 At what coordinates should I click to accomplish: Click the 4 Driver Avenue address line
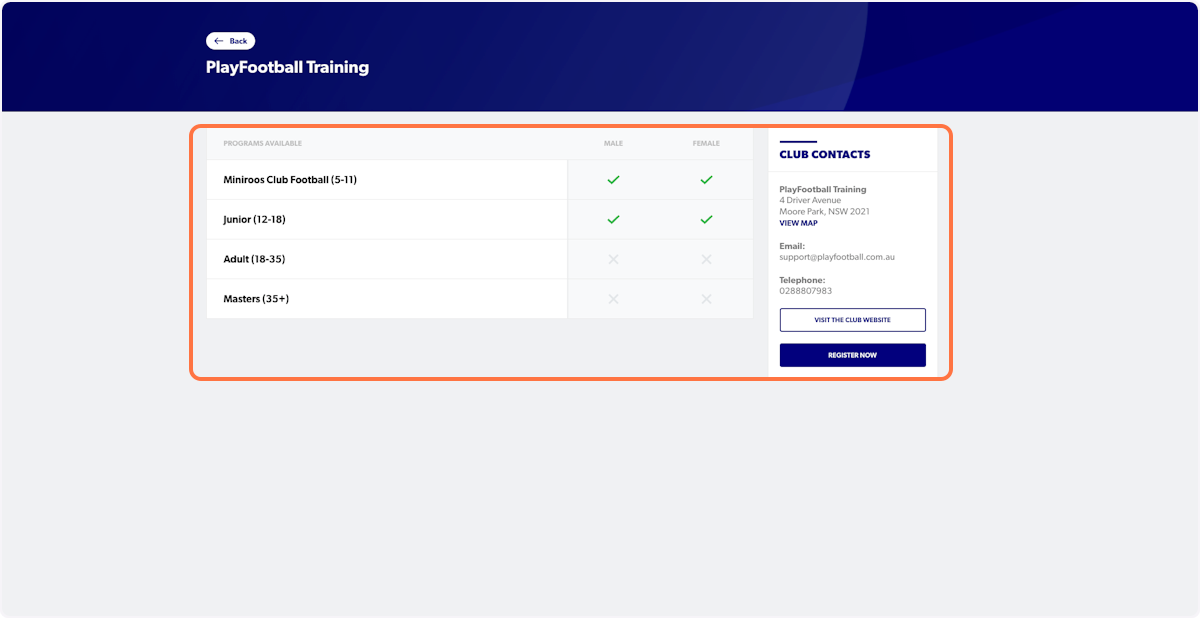(x=810, y=200)
